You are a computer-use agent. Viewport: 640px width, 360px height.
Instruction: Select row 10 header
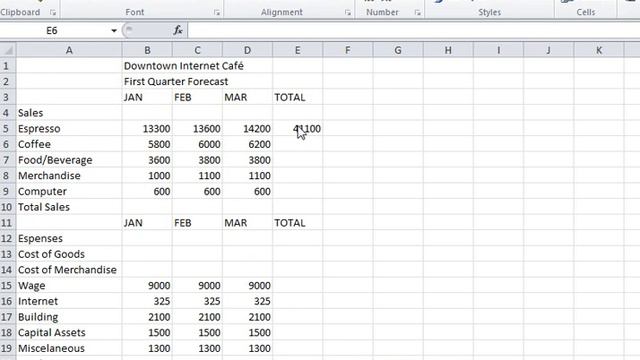click(x=8, y=207)
